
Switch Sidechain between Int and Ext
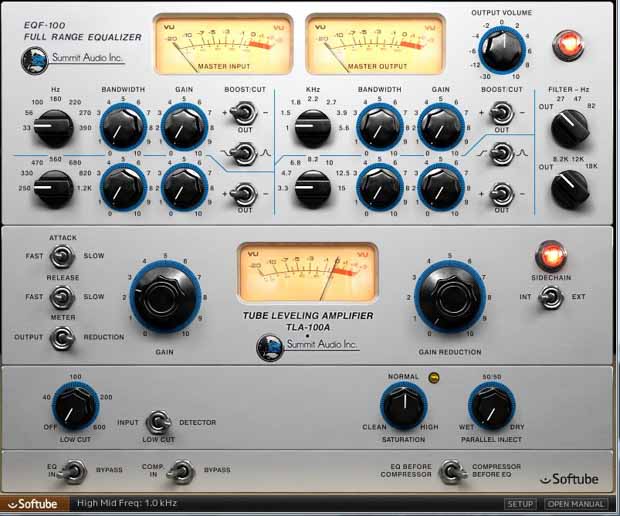pyautogui.click(x=549, y=295)
